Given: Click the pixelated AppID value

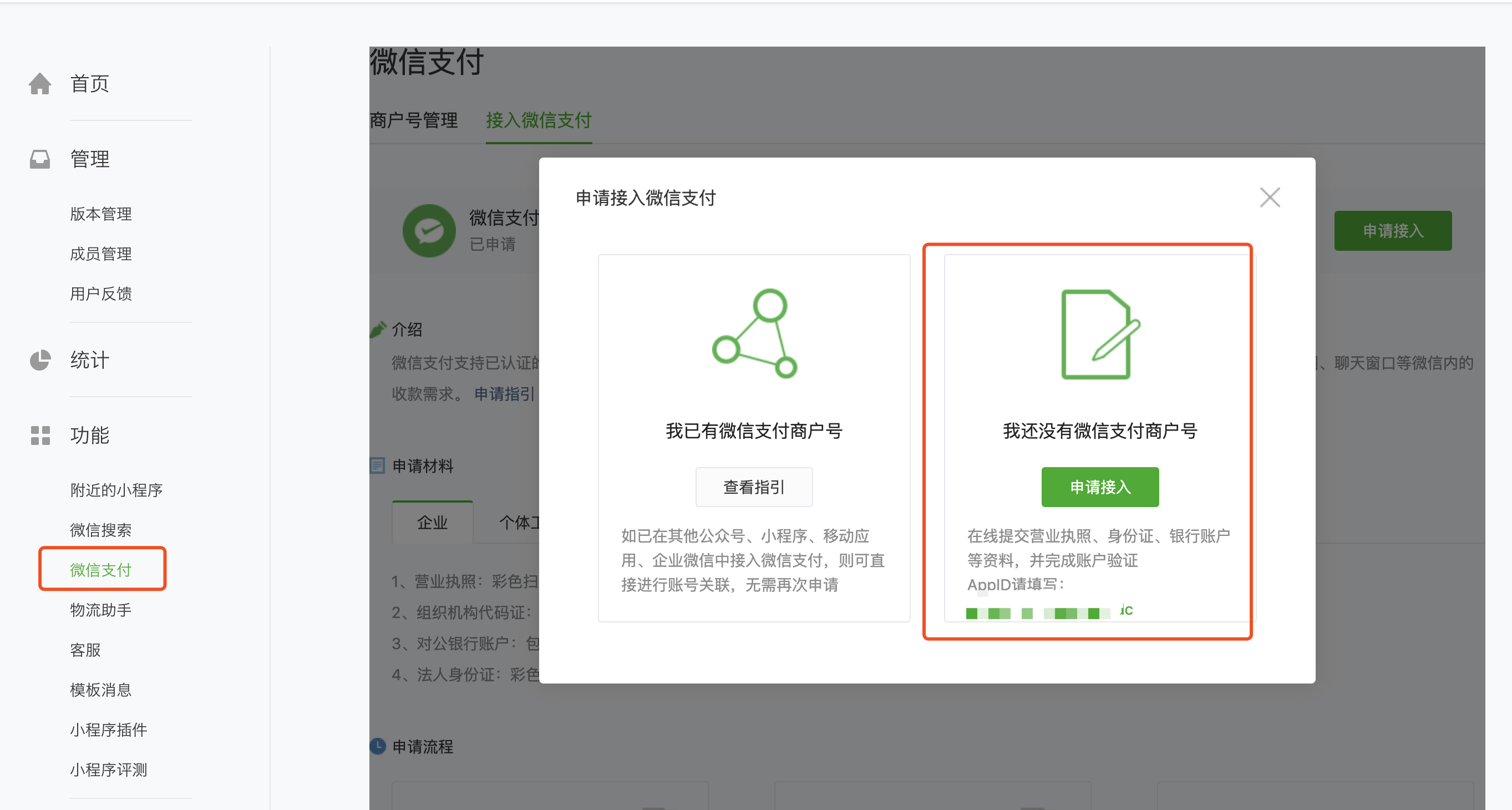Looking at the screenshot, I should point(1049,612).
